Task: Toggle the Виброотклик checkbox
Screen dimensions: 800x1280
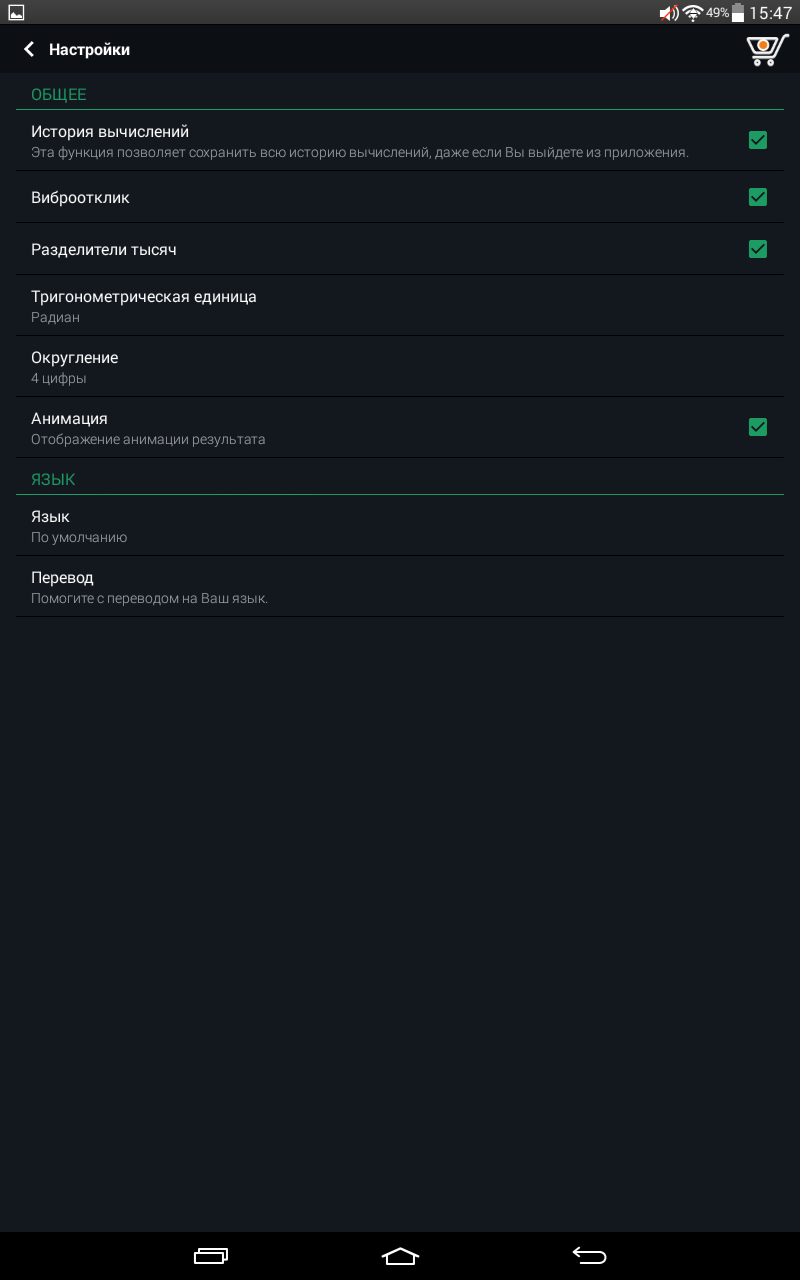Action: coord(758,197)
